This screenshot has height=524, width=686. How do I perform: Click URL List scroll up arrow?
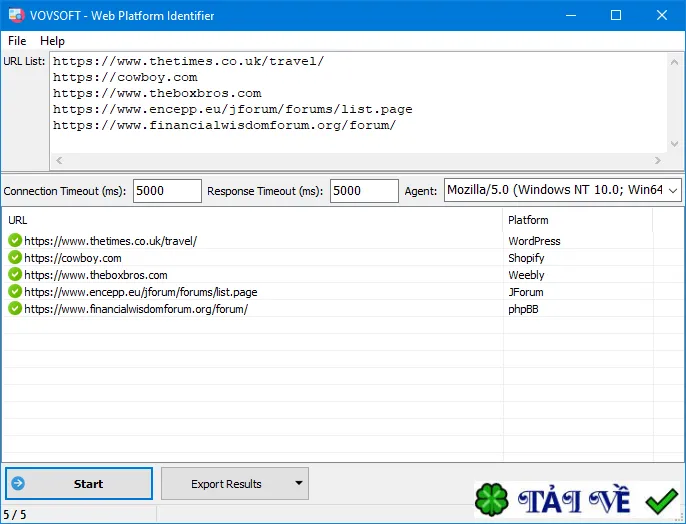(674, 62)
